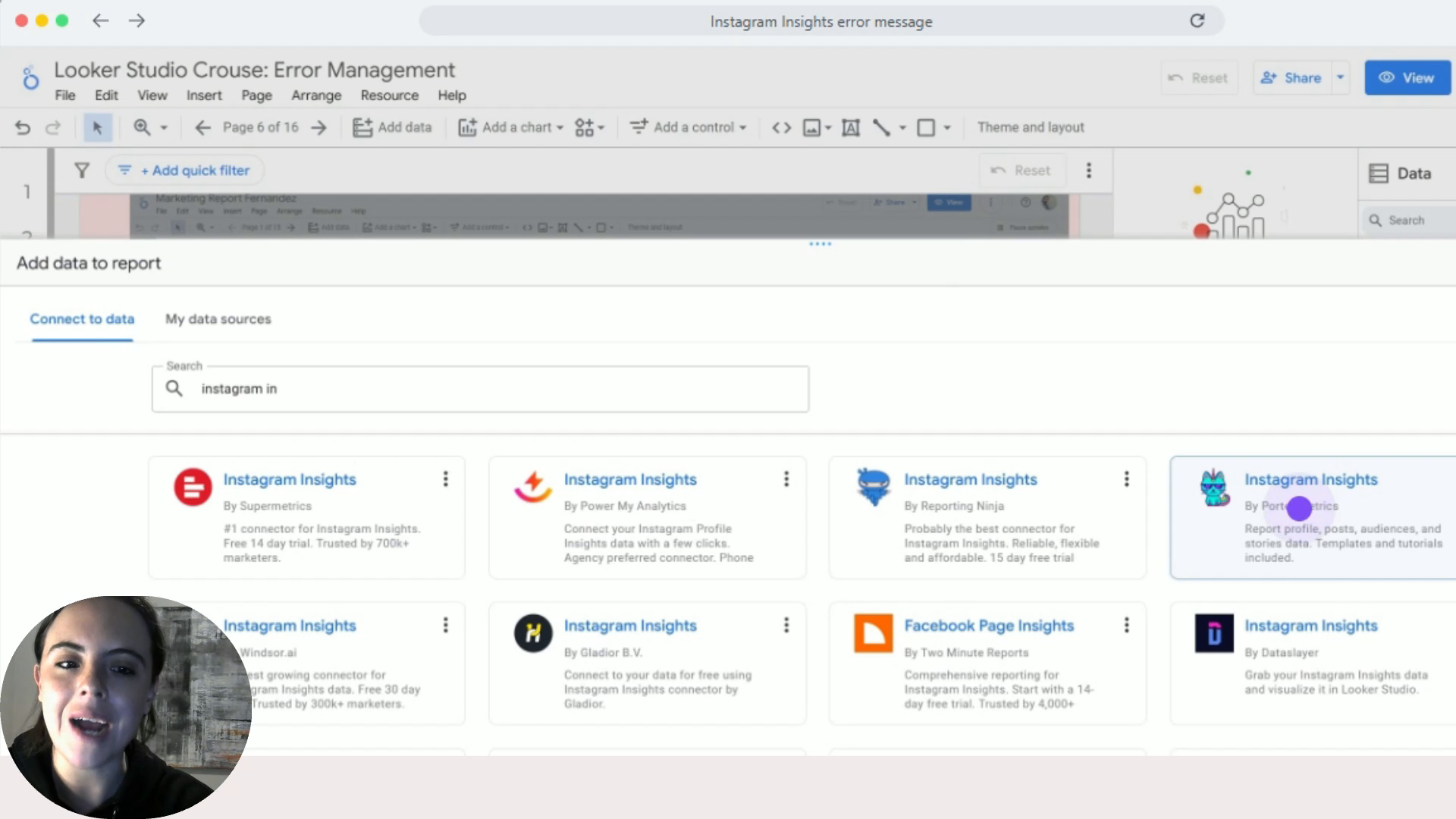Select the selection mode cursor tool
This screenshot has width=1456, height=819.
97,127
